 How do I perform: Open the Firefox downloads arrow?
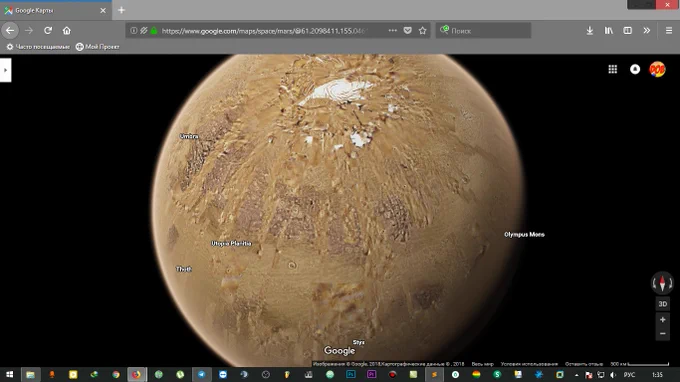(590, 30)
